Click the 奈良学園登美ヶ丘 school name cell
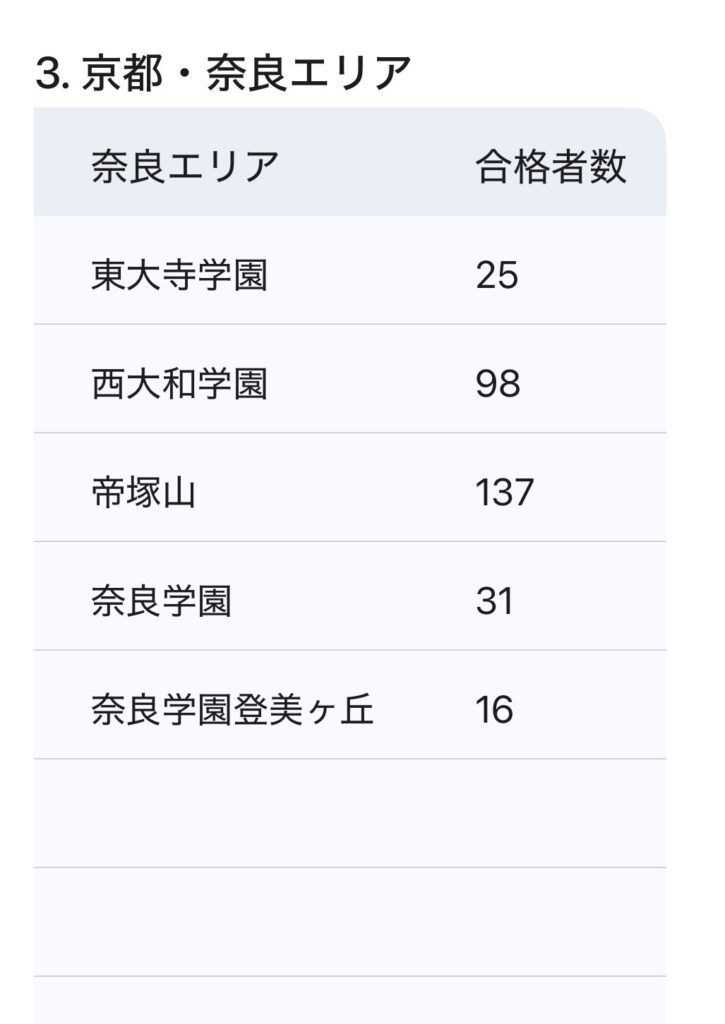Image resolution: width=725 pixels, height=1024 pixels. 232,711
